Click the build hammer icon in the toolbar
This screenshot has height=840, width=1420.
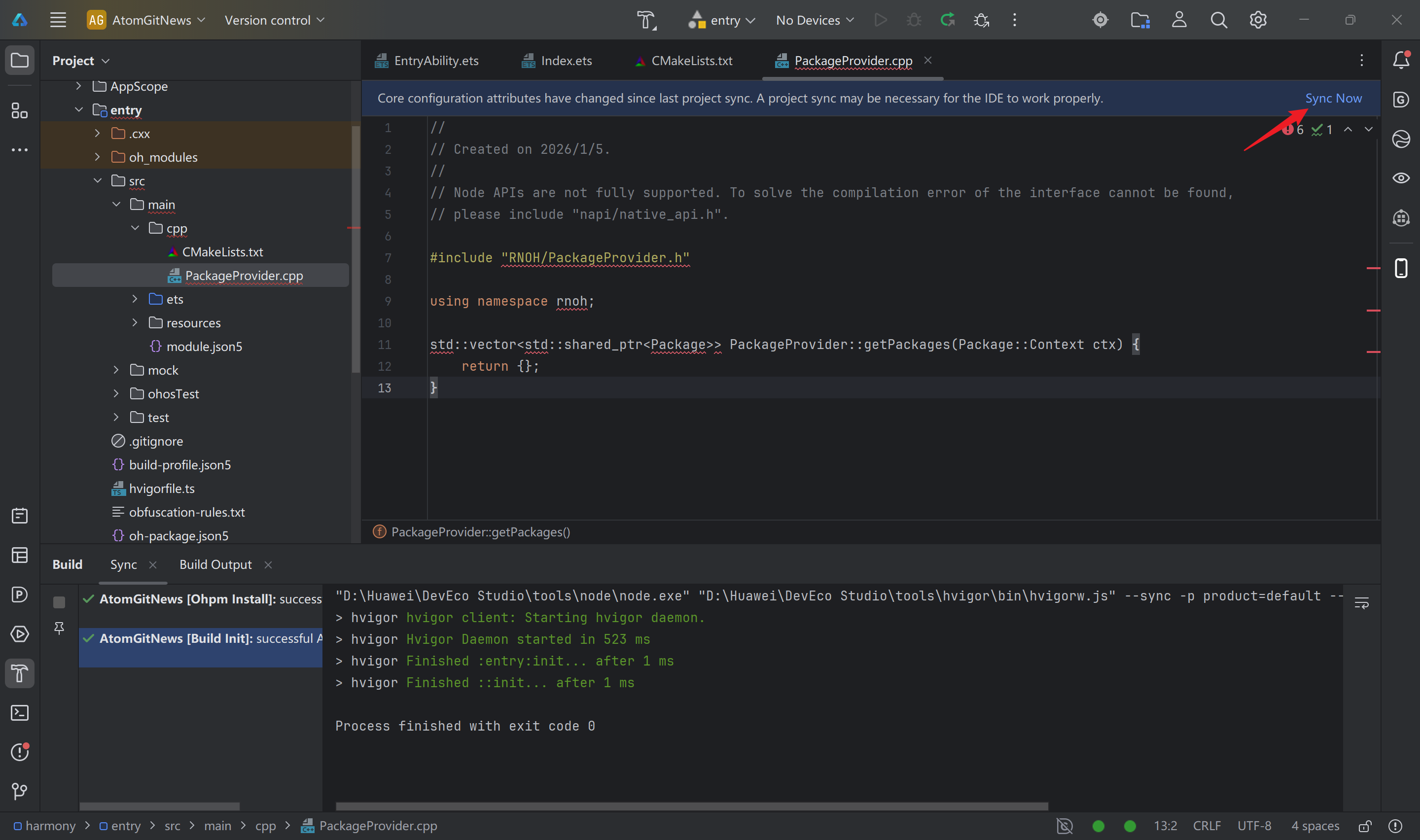point(646,20)
